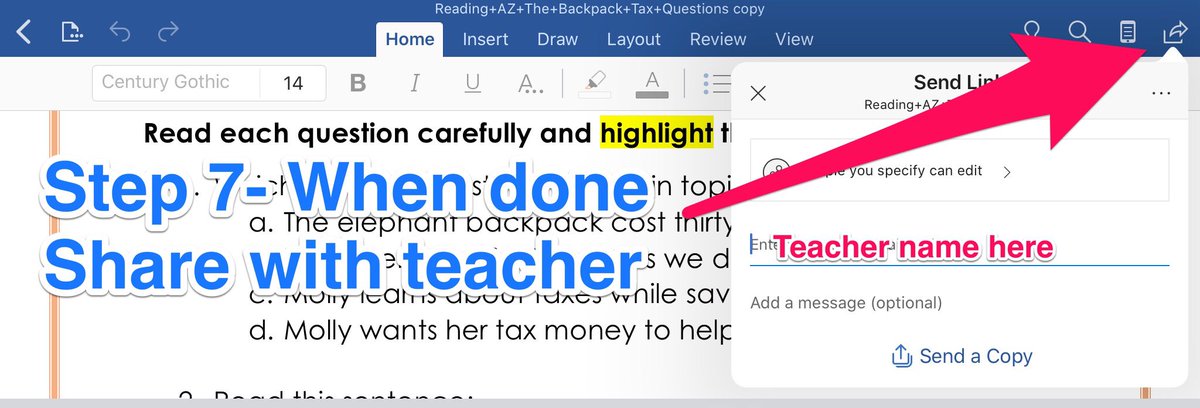This screenshot has height=408, width=1200.
Task: Change the font size 14 field
Action: [x=293, y=83]
